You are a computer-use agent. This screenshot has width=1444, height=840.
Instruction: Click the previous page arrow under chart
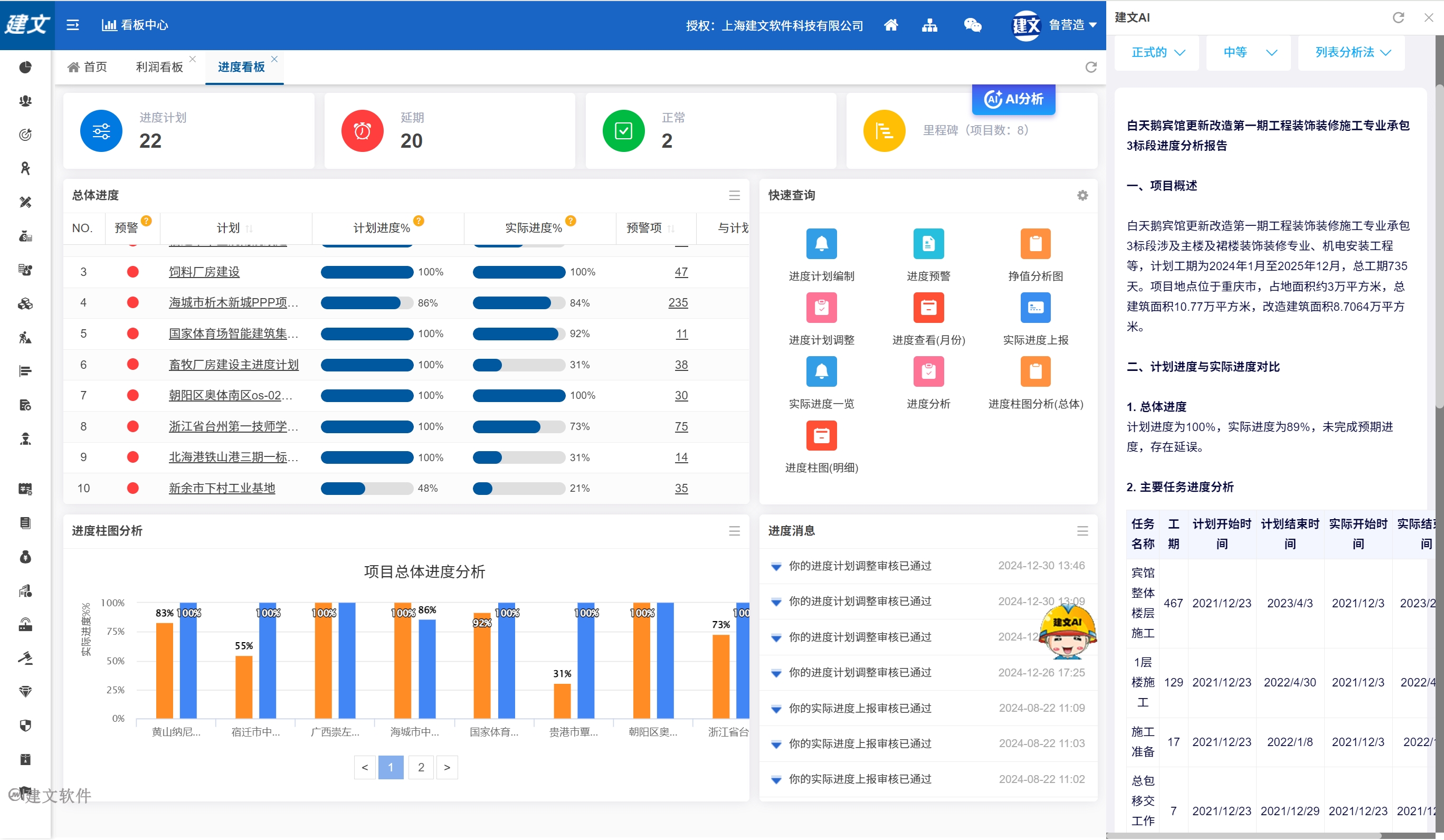click(365, 767)
